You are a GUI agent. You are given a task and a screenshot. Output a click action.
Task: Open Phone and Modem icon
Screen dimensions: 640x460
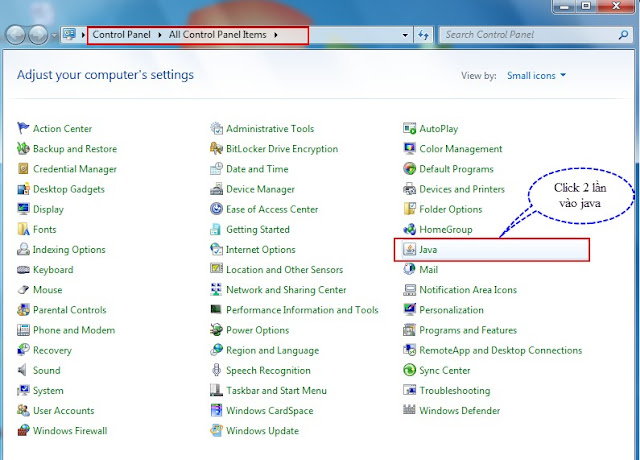(23, 330)
